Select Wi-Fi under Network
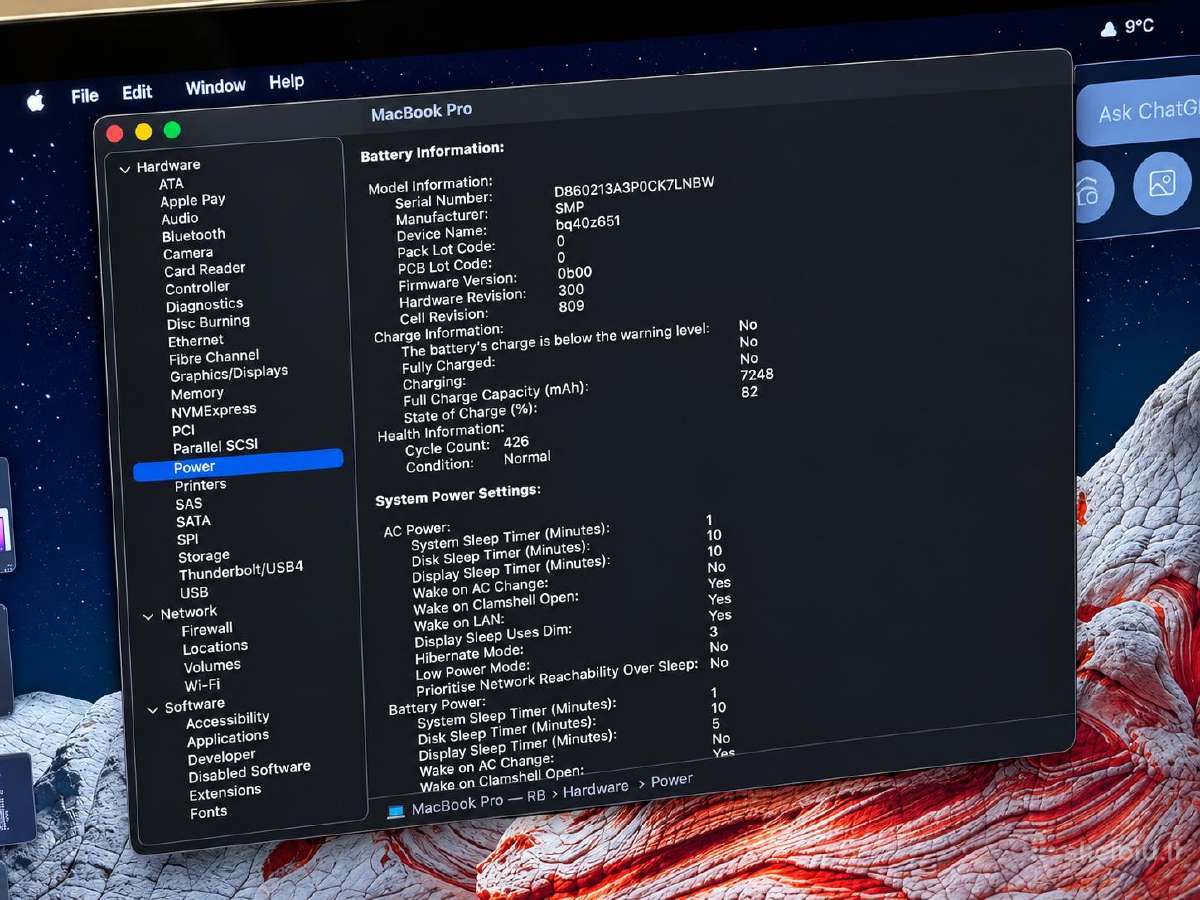 pos(202,685)
